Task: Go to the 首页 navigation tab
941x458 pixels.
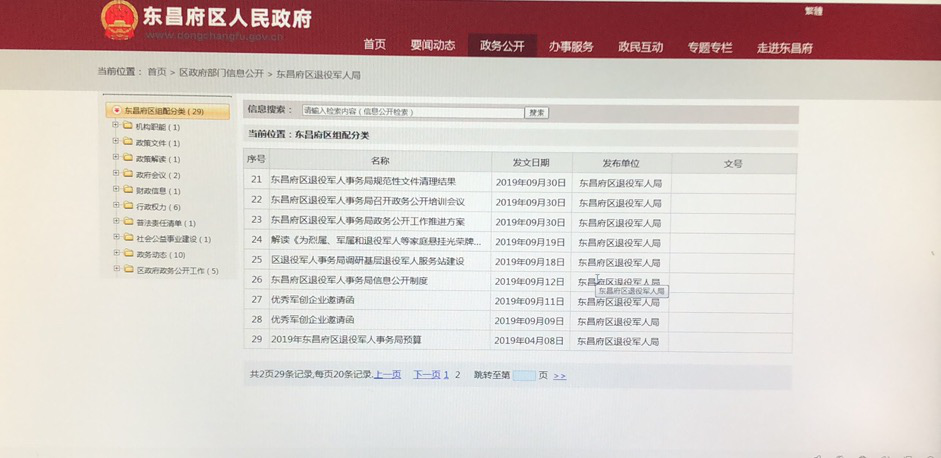Action: pos(375,45)
